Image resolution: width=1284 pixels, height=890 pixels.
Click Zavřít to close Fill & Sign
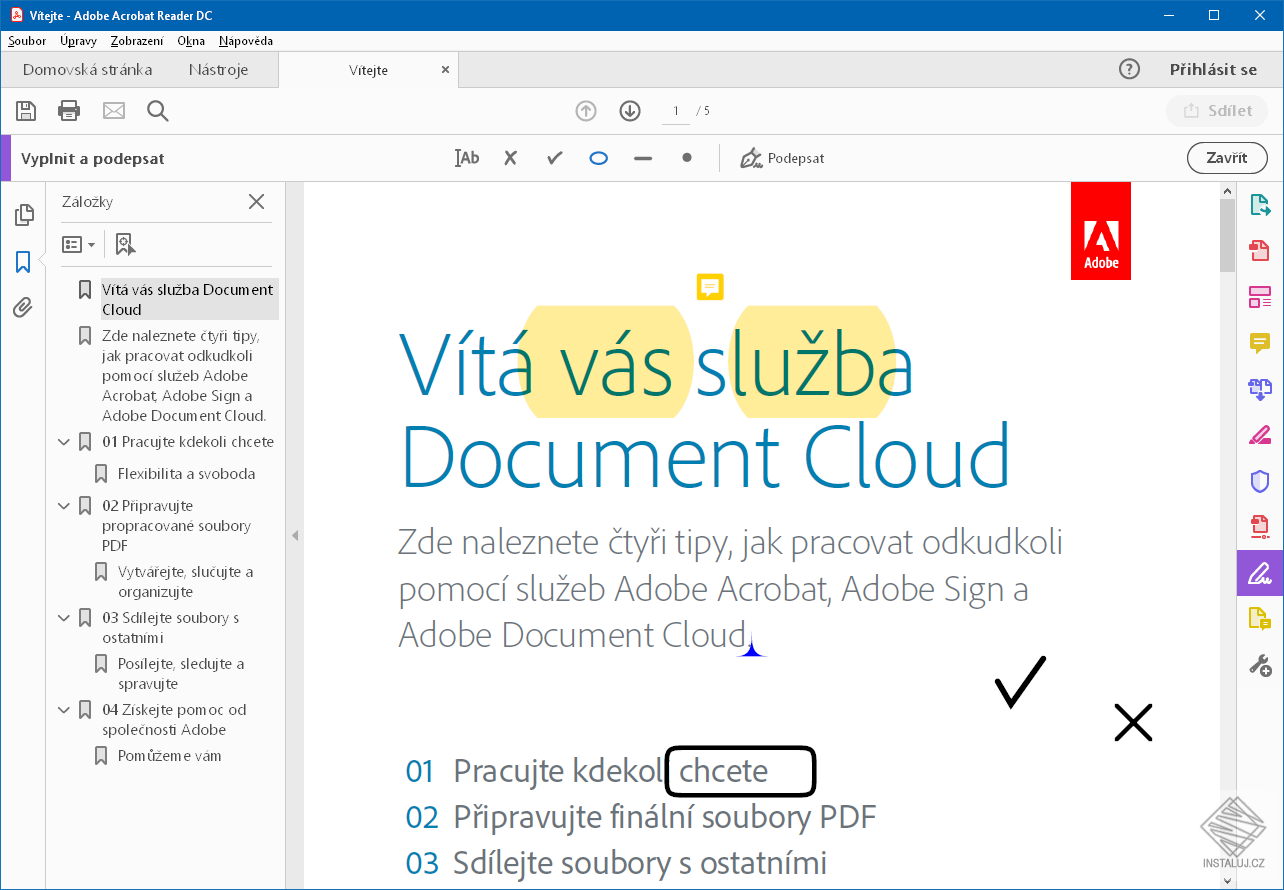[x=1227, y=158]
